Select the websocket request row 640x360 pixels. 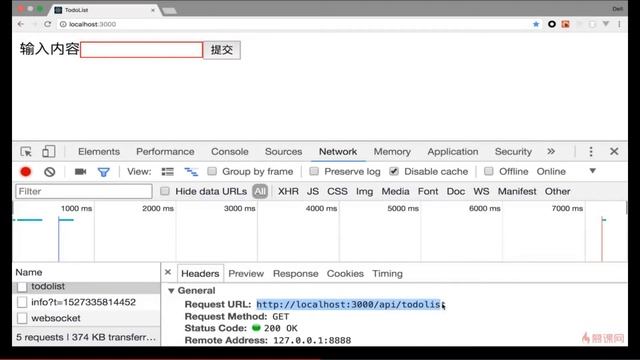(87, 318)
